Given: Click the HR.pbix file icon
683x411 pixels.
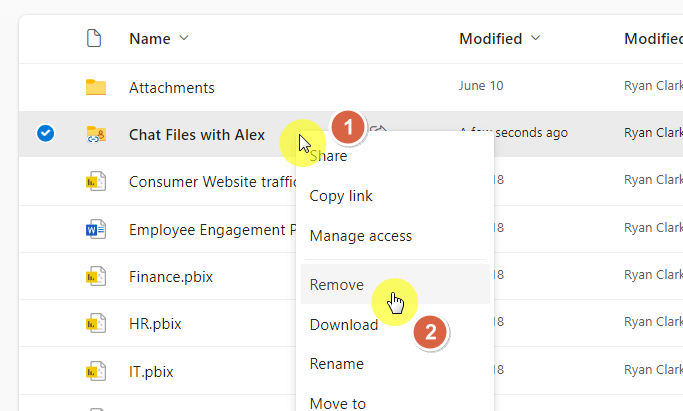Looking at the screenshot, I should click(96, 323).
